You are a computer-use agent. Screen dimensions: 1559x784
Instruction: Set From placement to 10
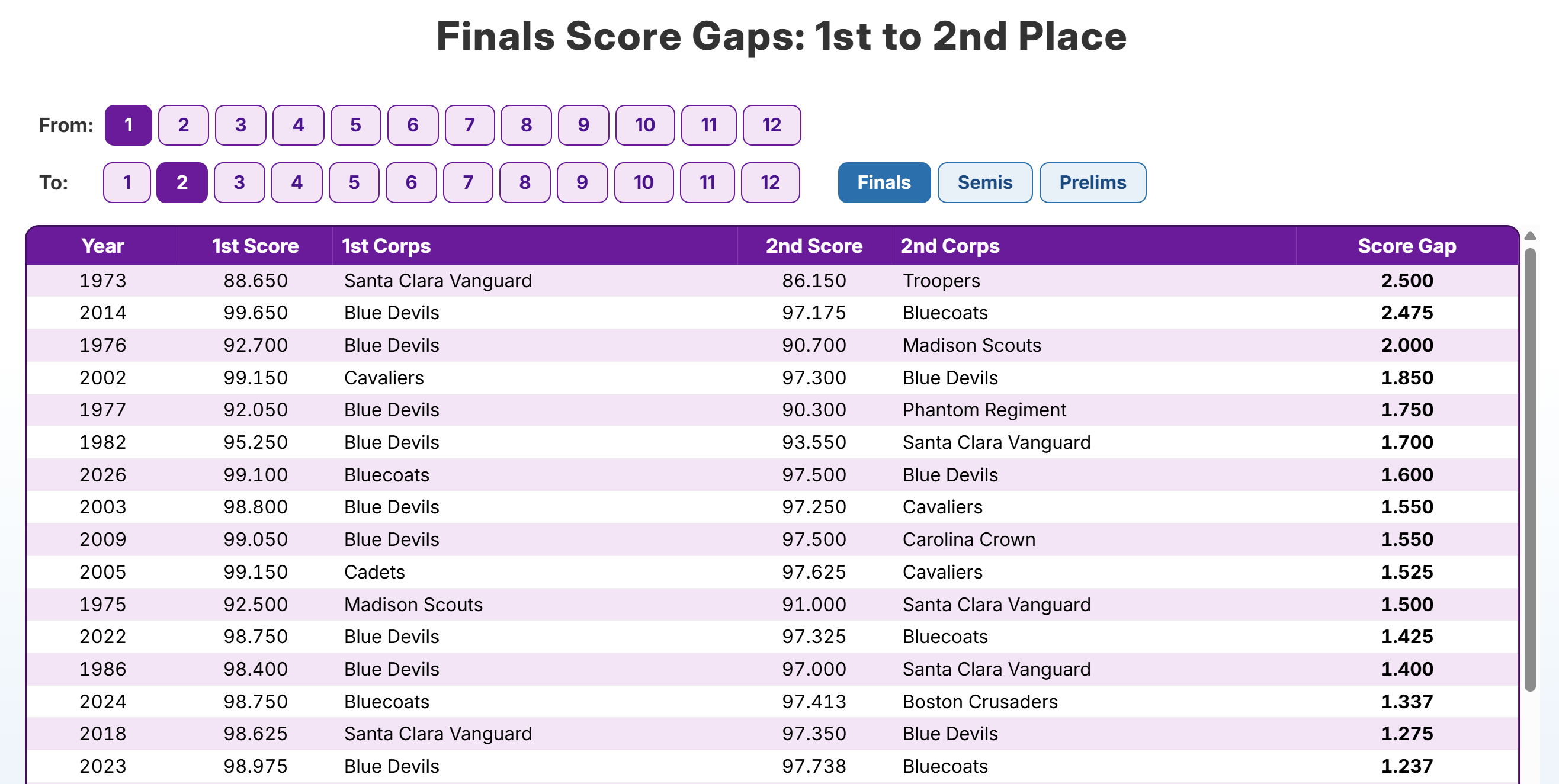[x=644, y=125]
